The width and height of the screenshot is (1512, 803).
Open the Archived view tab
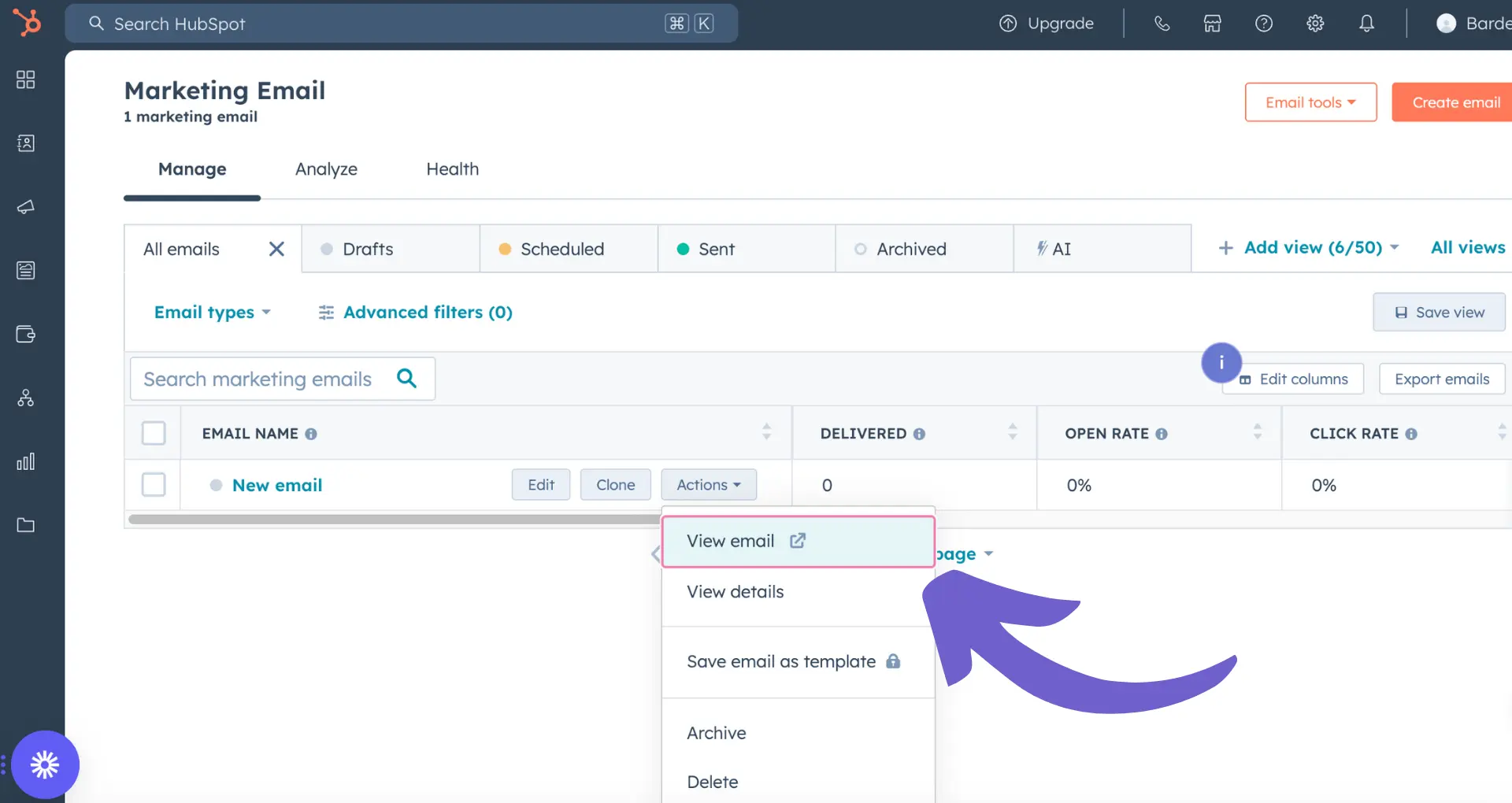point(925,249)
